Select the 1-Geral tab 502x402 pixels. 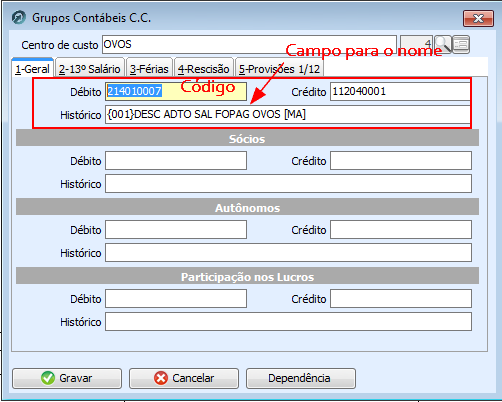coord(32,68)
